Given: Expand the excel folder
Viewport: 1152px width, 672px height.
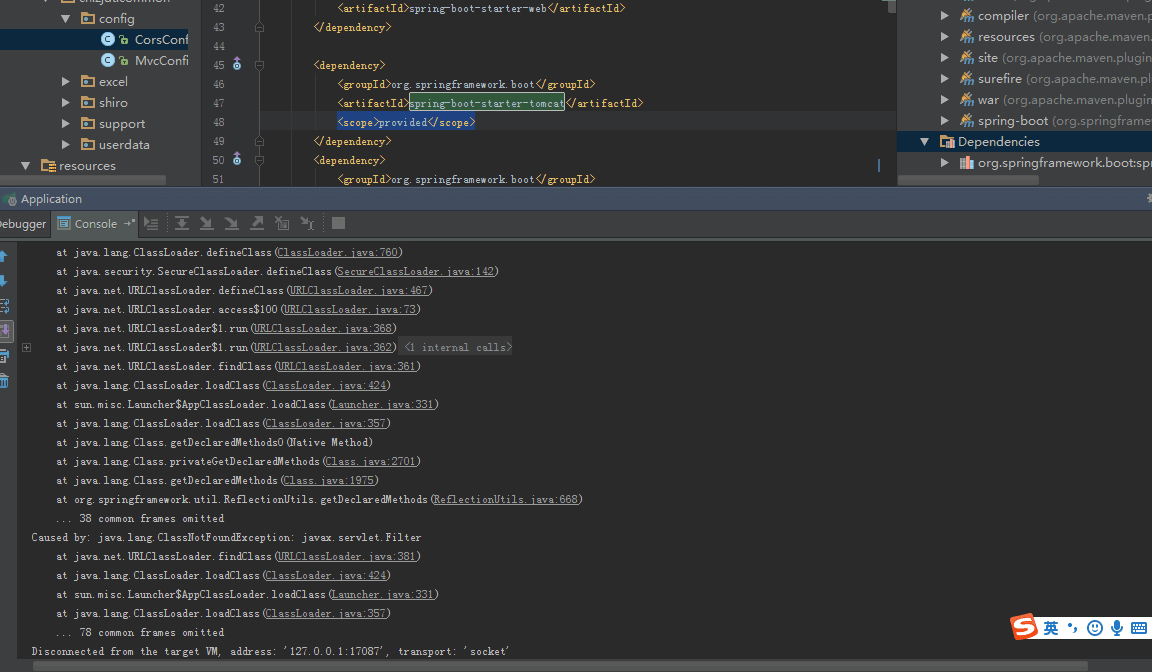Looking at the screenshot, I should pyautogui.click(x=66, y=82).
